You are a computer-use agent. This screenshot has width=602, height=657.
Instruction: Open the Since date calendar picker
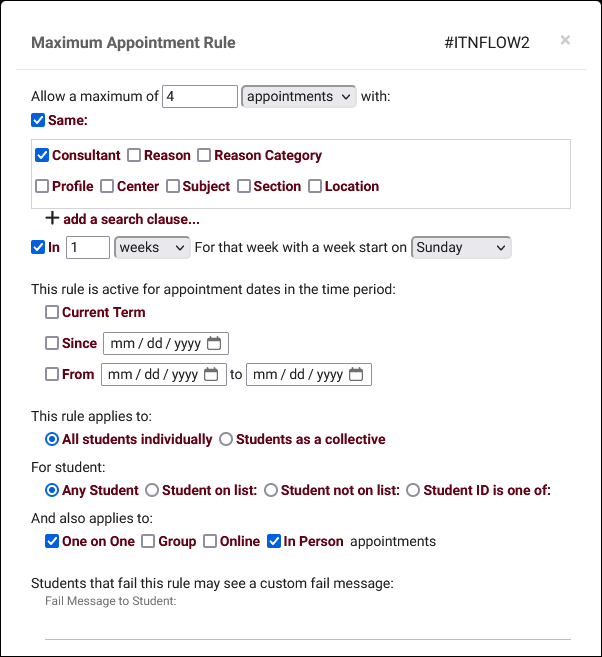point(214,344)
